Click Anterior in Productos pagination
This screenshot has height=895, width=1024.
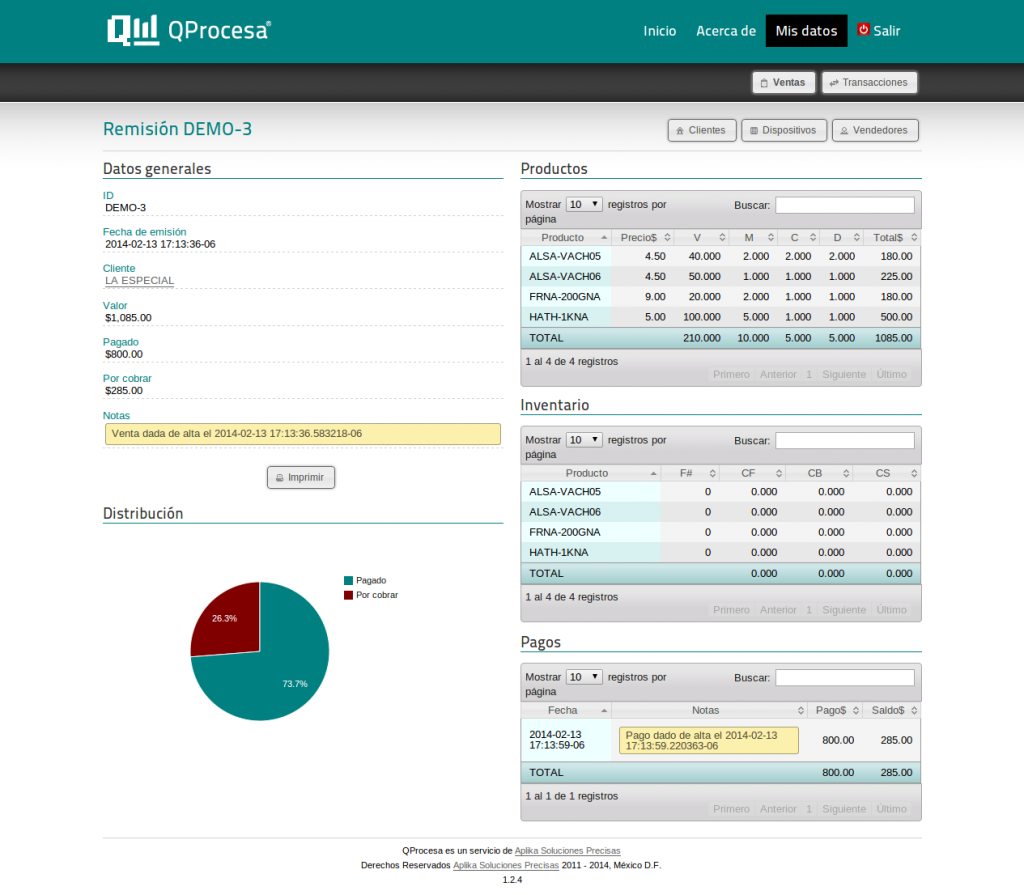[x=778, y=375]
